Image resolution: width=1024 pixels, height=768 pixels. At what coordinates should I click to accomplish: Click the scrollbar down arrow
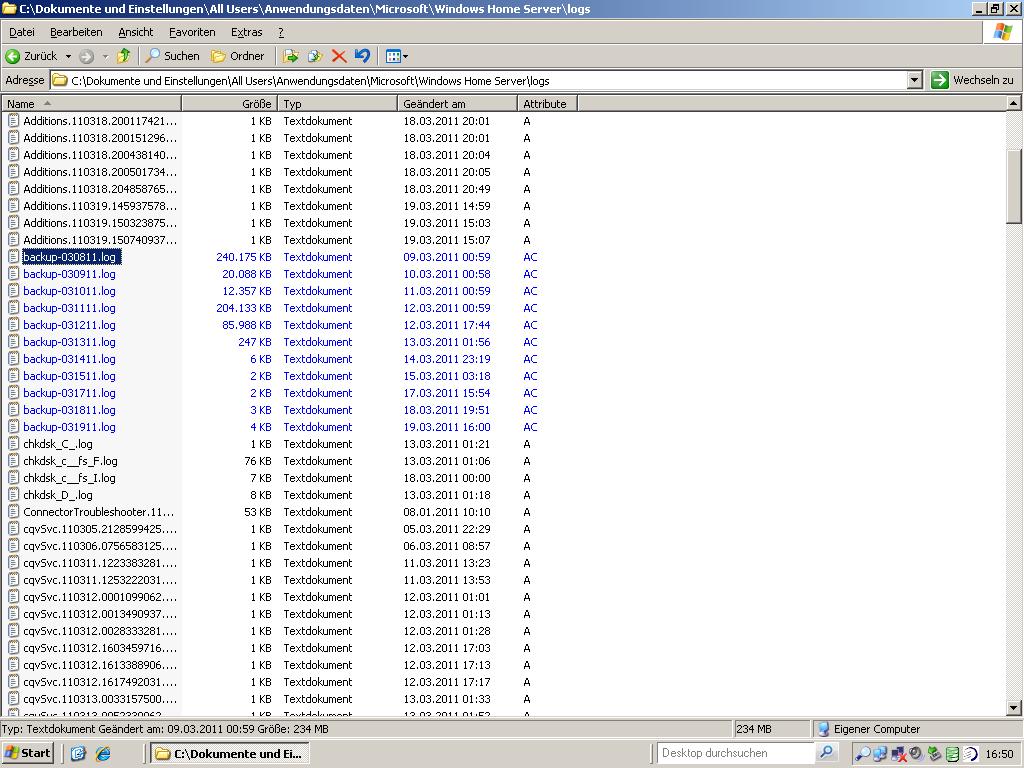point(1014,707)
